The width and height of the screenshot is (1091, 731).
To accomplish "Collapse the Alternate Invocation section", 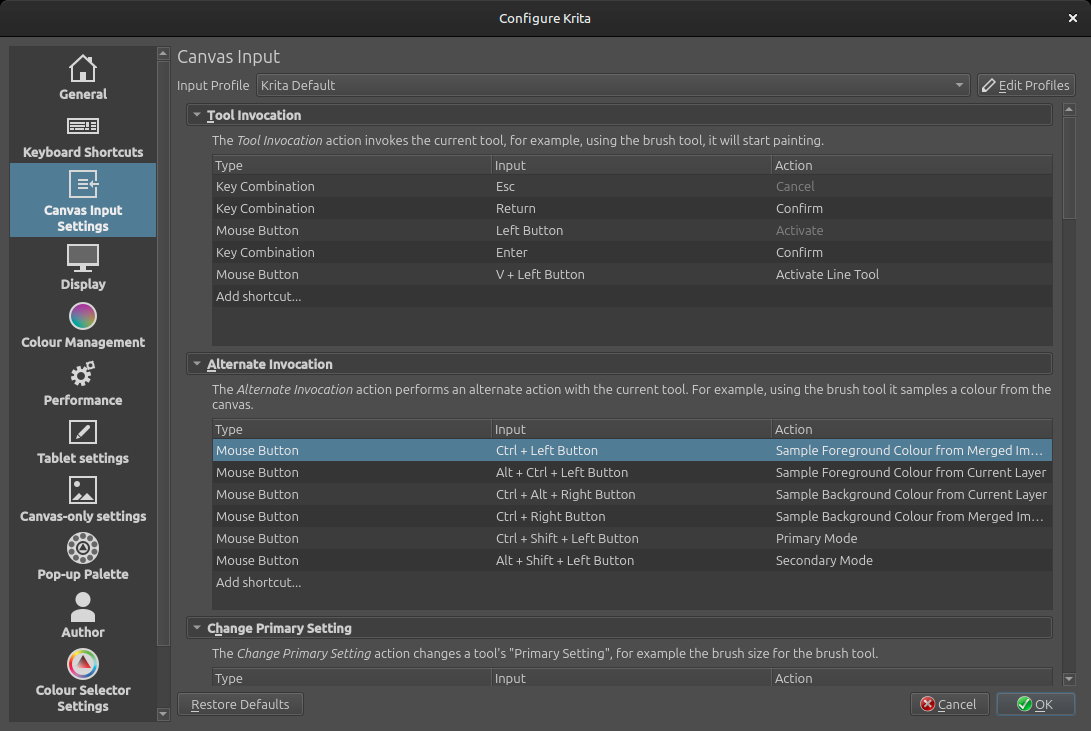I will [197, 364].
